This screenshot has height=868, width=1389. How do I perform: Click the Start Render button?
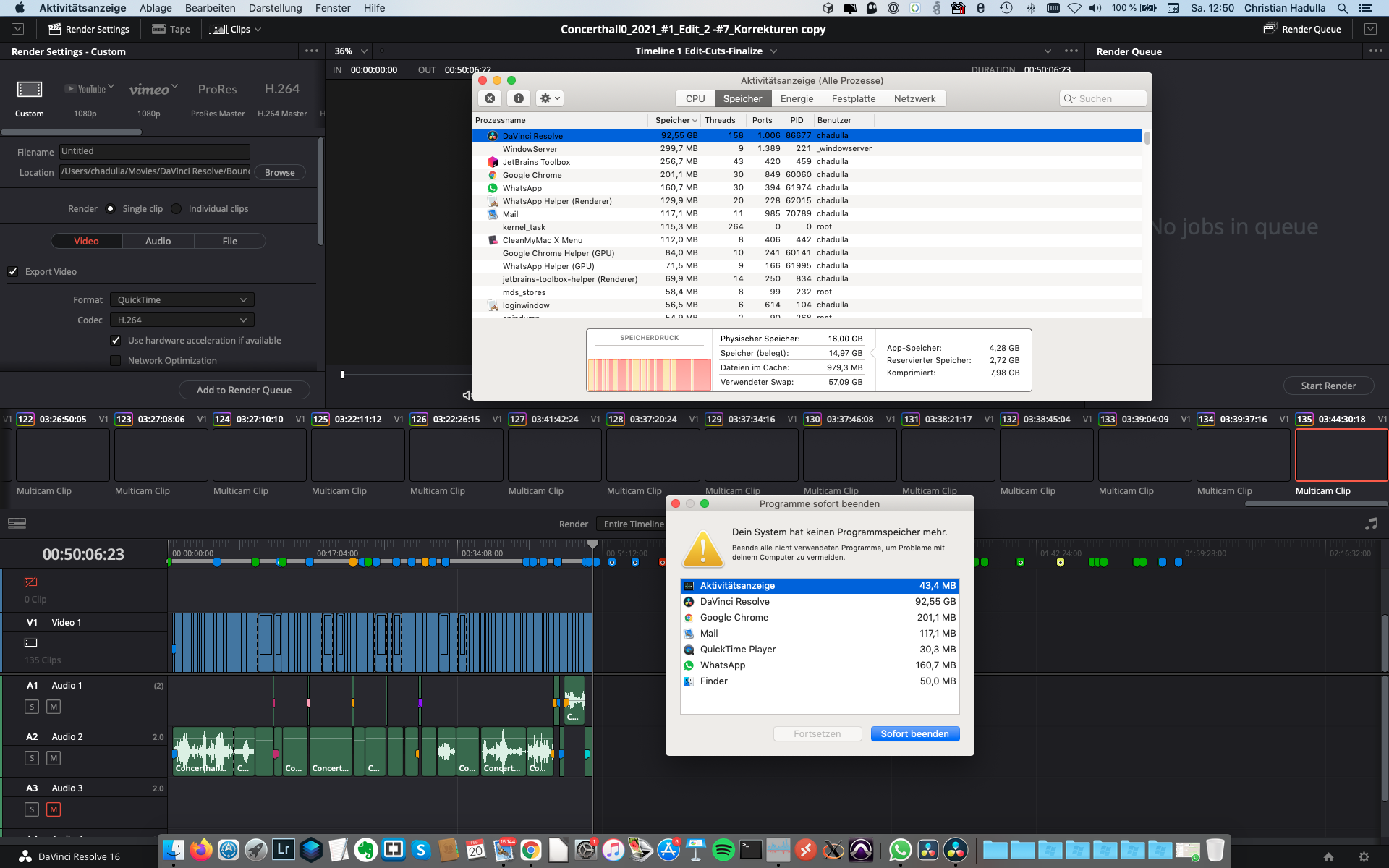click(x=1328, y=386)
